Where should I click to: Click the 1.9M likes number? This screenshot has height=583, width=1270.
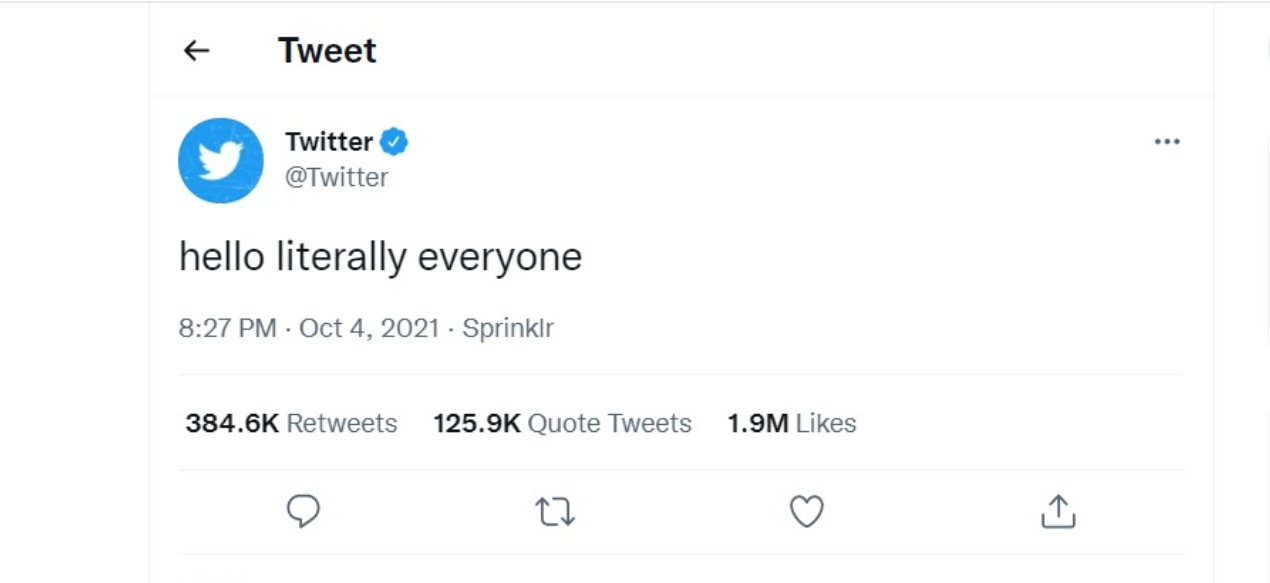pos(758,423)
